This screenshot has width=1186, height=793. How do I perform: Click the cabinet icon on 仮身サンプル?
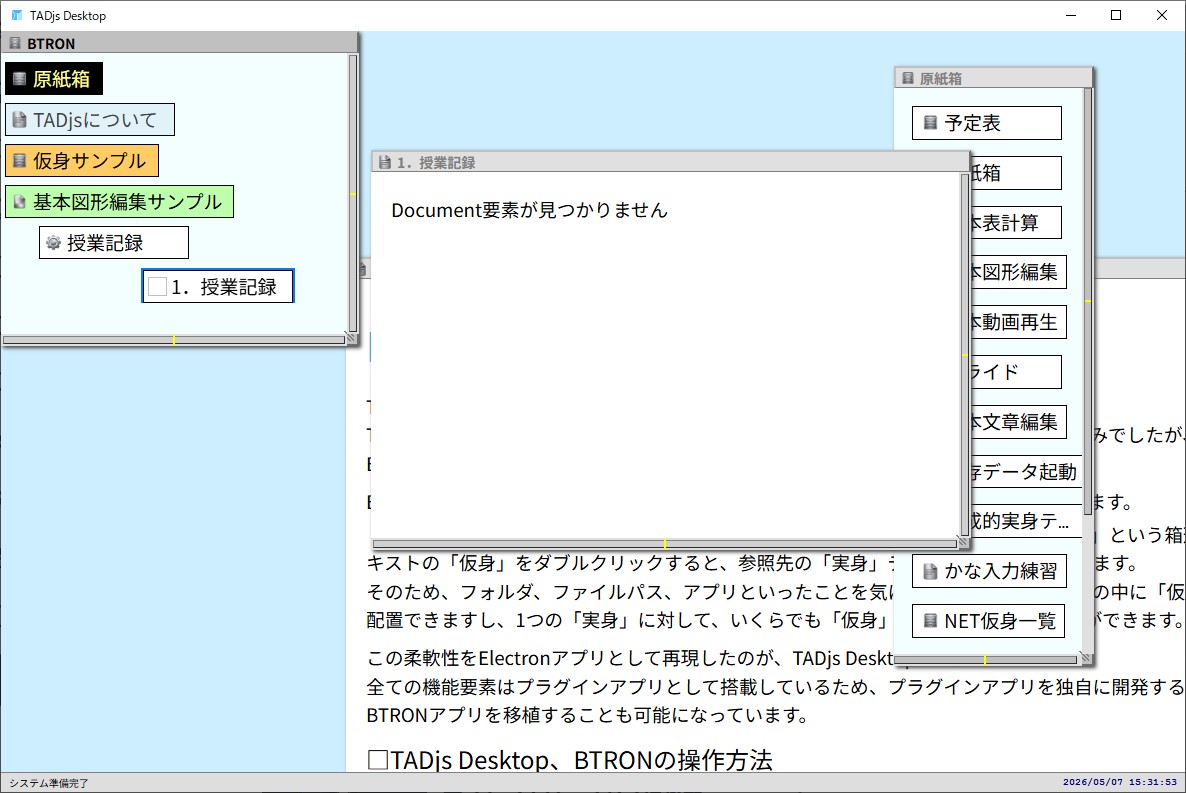[x=20, y=160]
